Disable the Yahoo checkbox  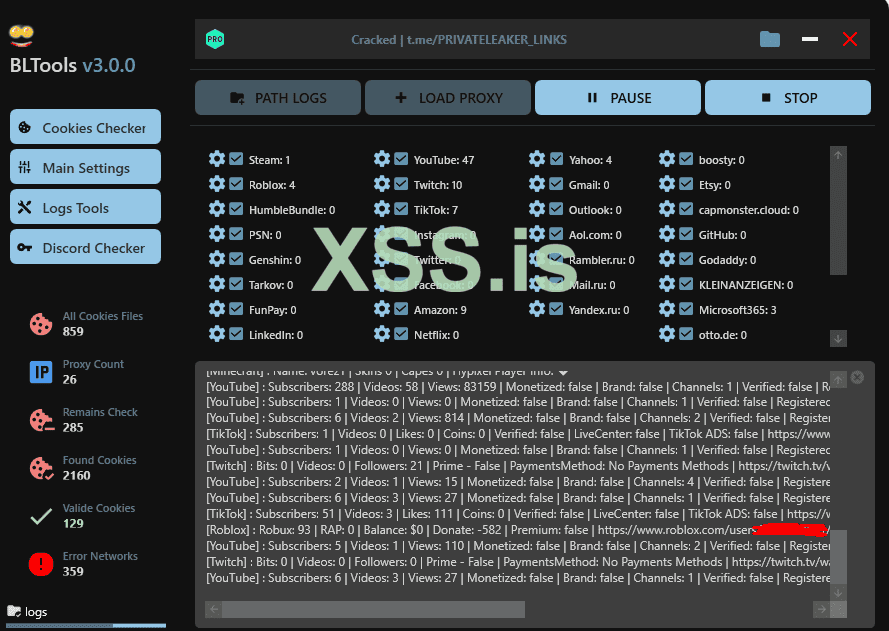point(556,159)
